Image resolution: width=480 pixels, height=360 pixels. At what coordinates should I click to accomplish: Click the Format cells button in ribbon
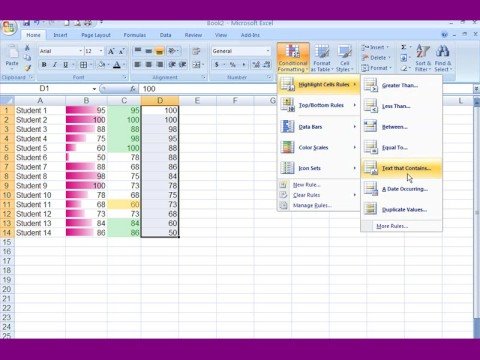tap(376, 68)
